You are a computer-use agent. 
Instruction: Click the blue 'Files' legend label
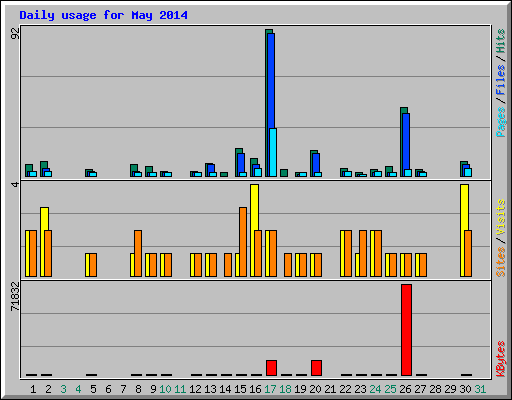500,80
